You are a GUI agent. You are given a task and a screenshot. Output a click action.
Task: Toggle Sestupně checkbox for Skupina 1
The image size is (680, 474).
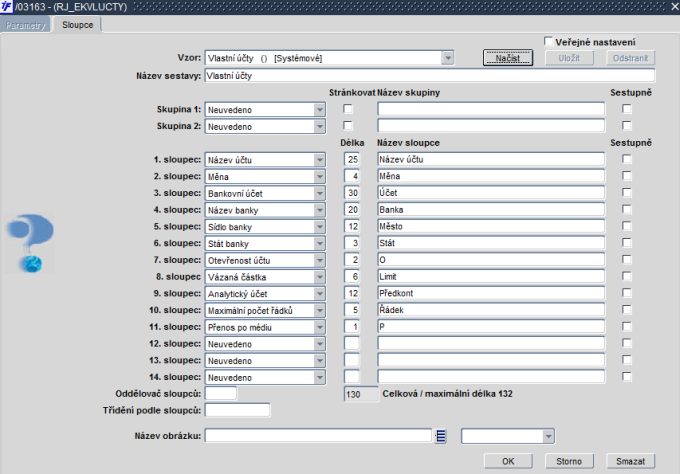tap(627, 109)
